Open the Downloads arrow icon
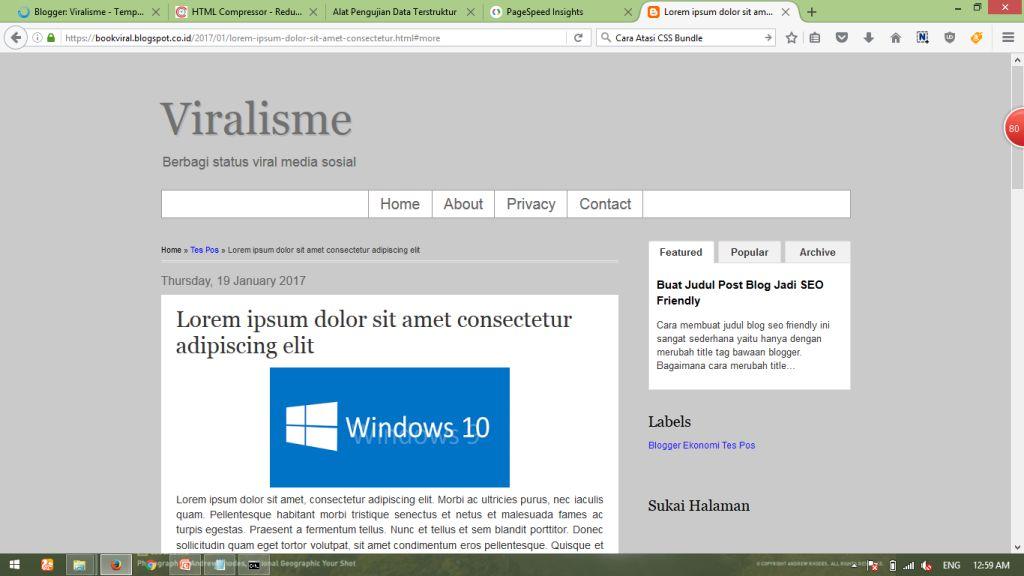Viewport: 1024px width, 576px height. pos(869,38)
